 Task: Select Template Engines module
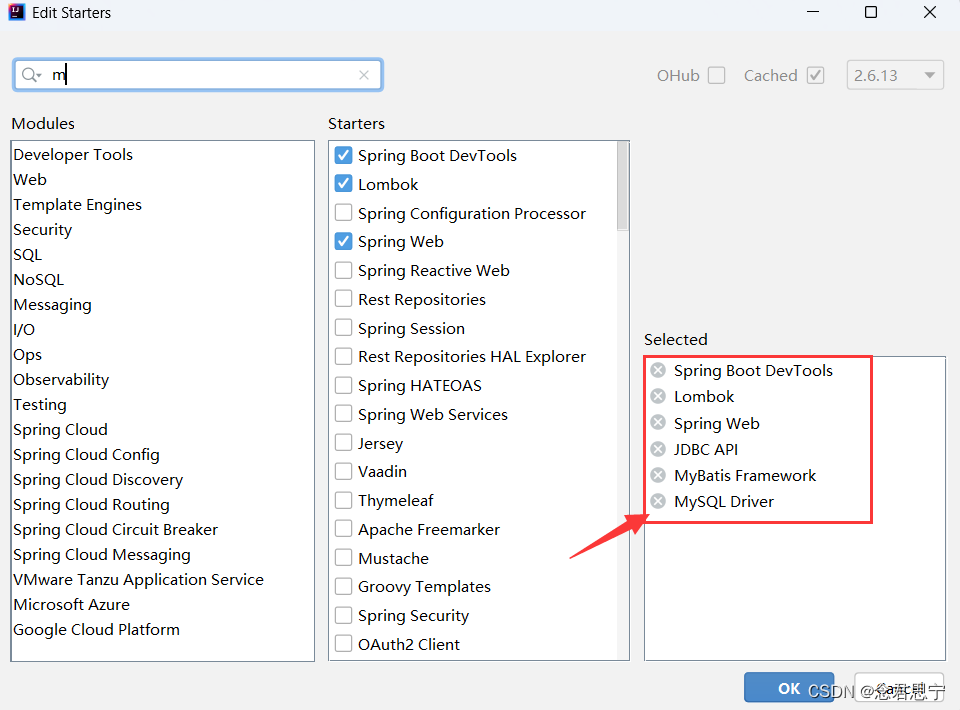click(77, 204)
